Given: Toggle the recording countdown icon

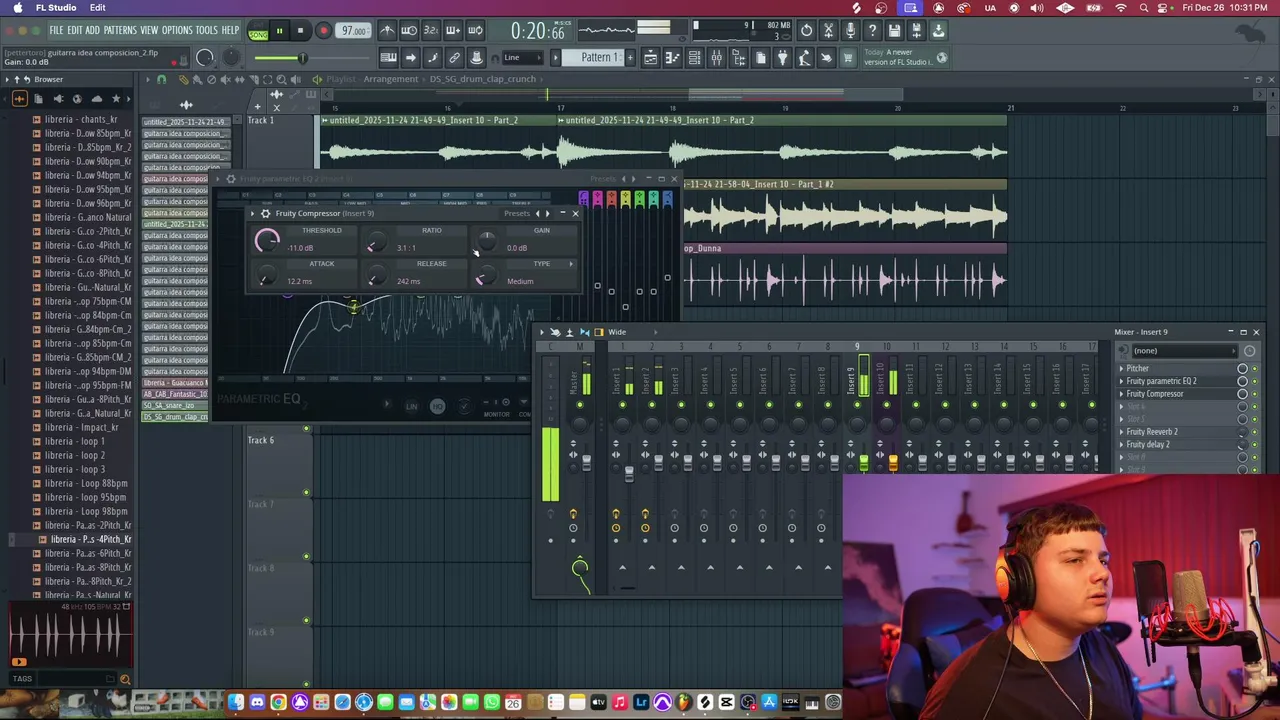Looking at the screenshot, I should (x=431, y=30).
